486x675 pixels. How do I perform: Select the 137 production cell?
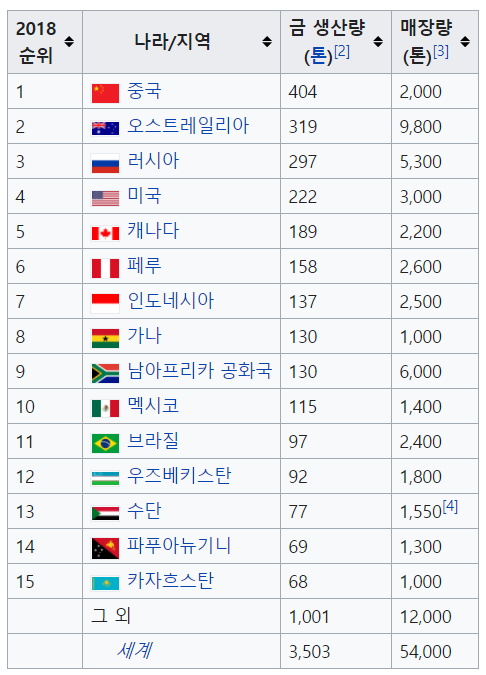[x=336, y=302]
